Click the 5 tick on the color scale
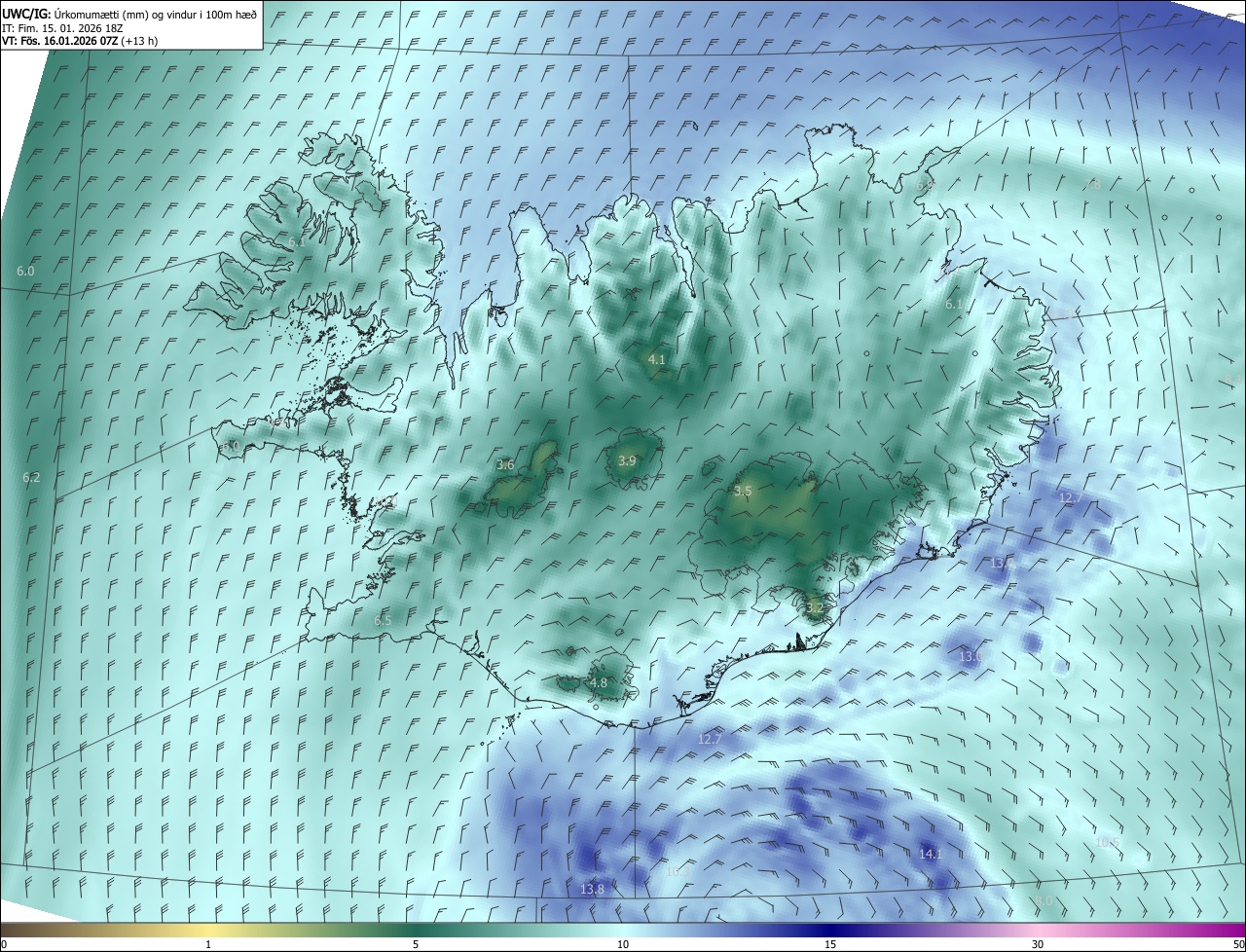The height and width of the screenshot is (952, 1246). pyautogui.click(x=416, y=944)
